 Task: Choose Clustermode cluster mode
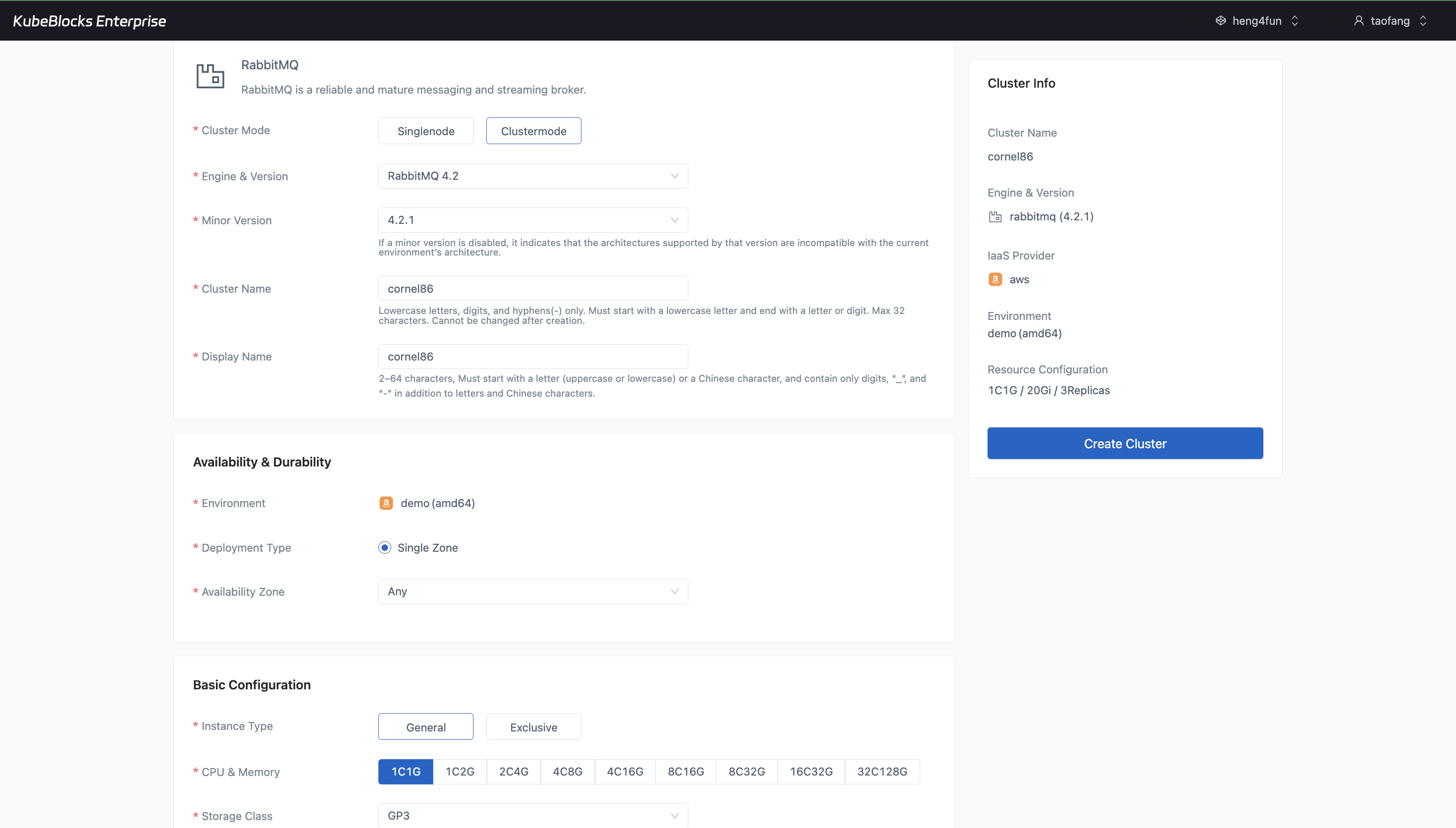click(533, 131)
